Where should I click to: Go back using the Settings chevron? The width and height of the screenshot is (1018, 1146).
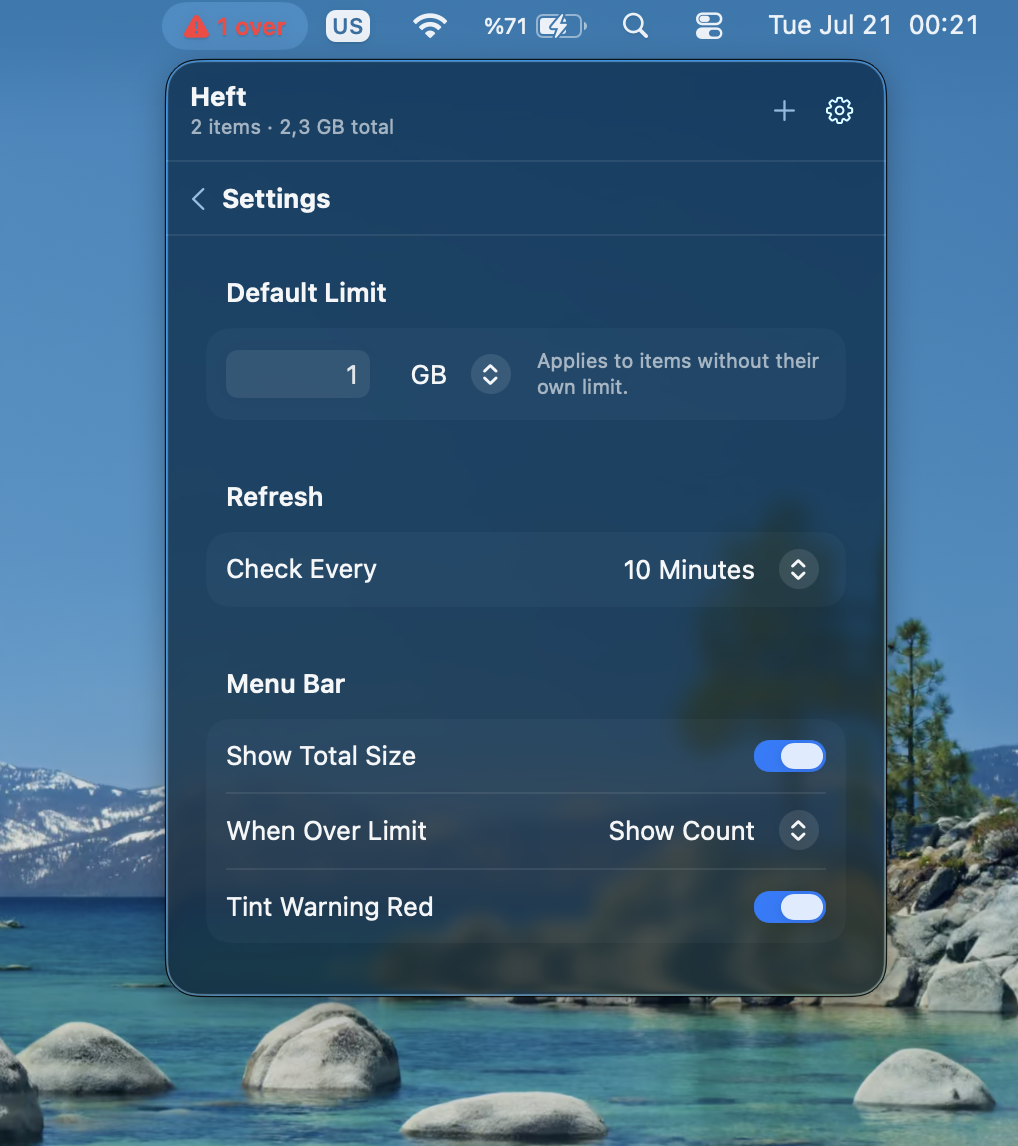[198, 199]
